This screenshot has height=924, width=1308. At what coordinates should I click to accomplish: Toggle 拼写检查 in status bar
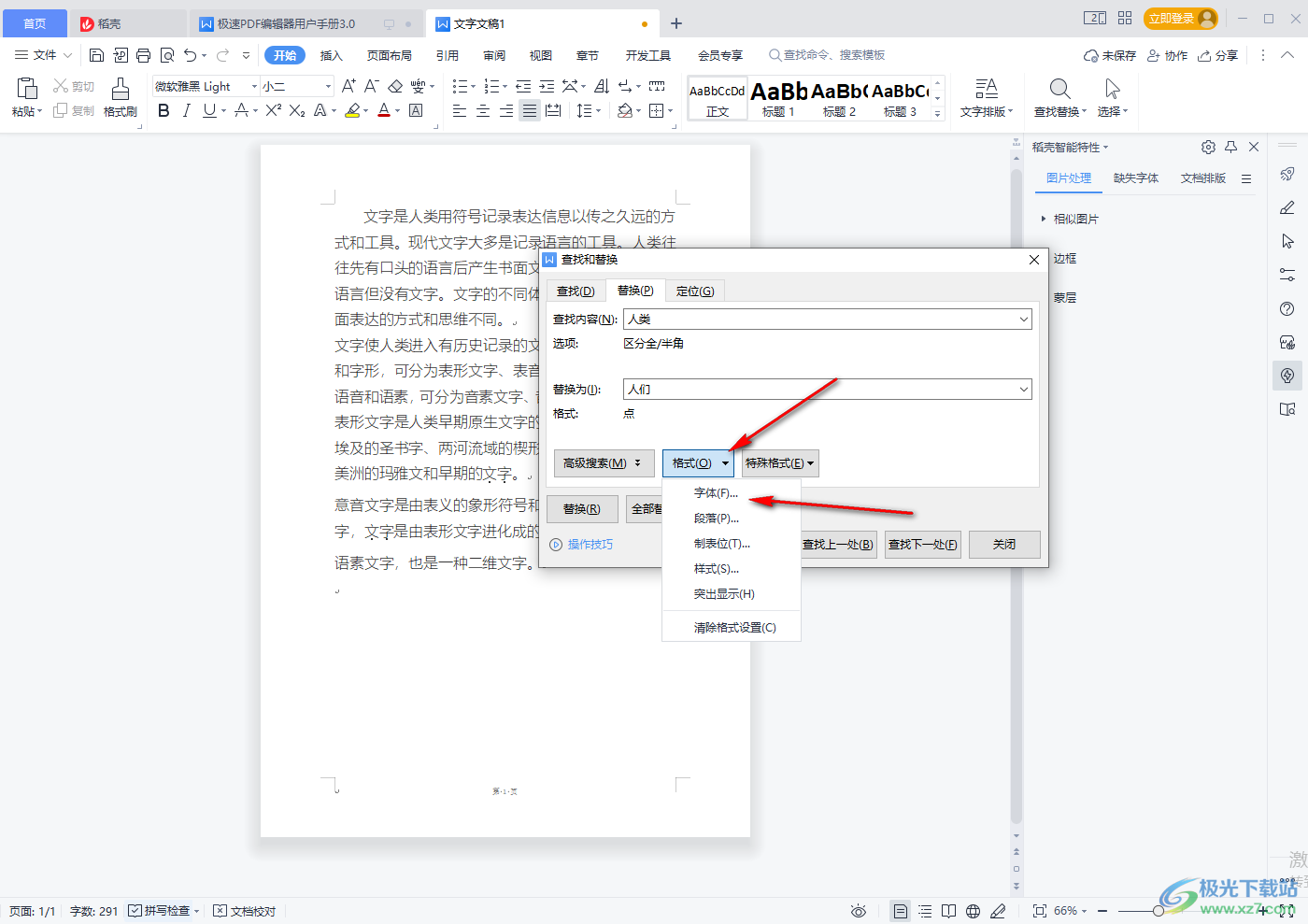[x=160, y=911]
